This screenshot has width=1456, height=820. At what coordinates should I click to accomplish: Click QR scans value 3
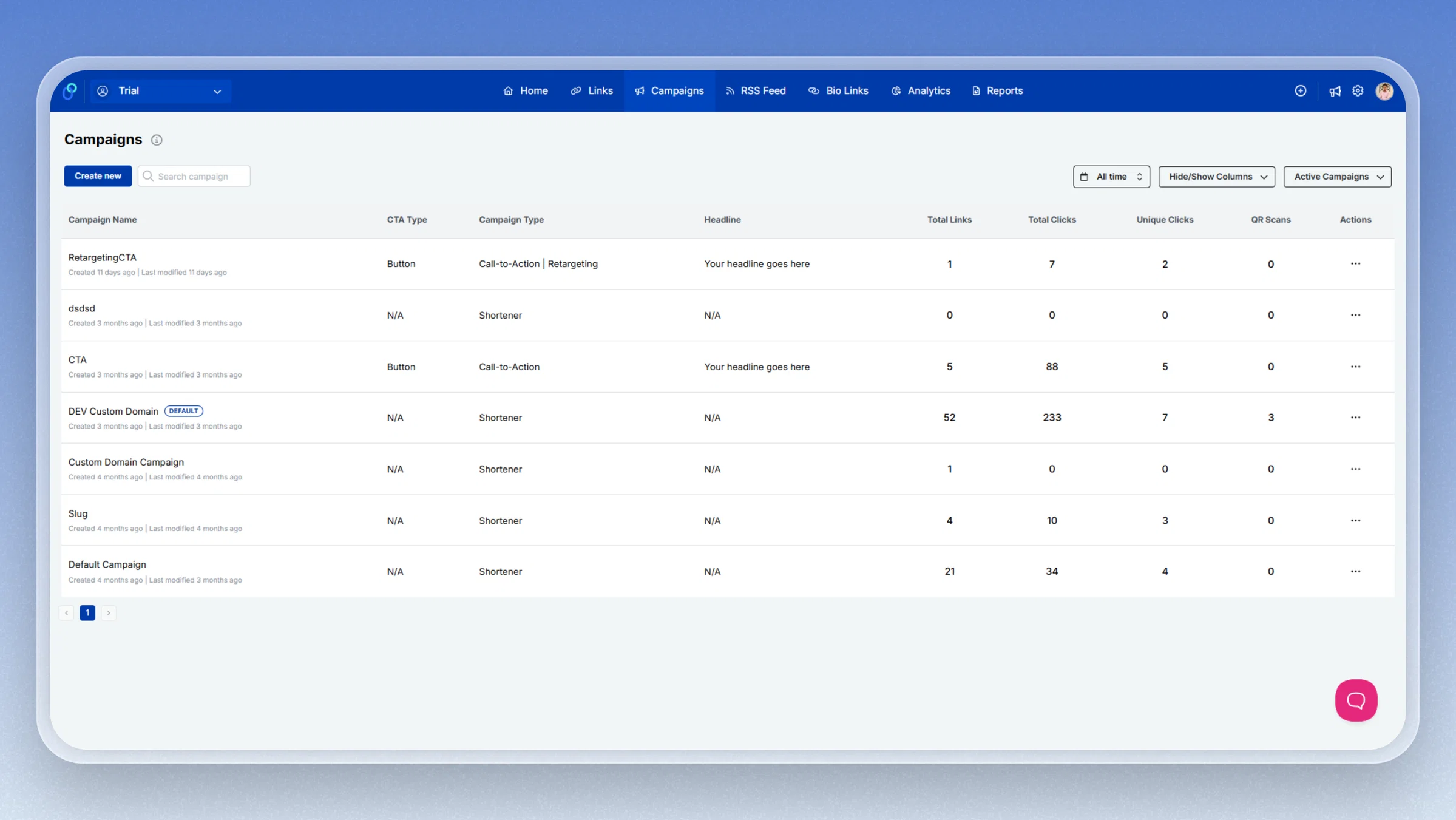[1270, 418]
